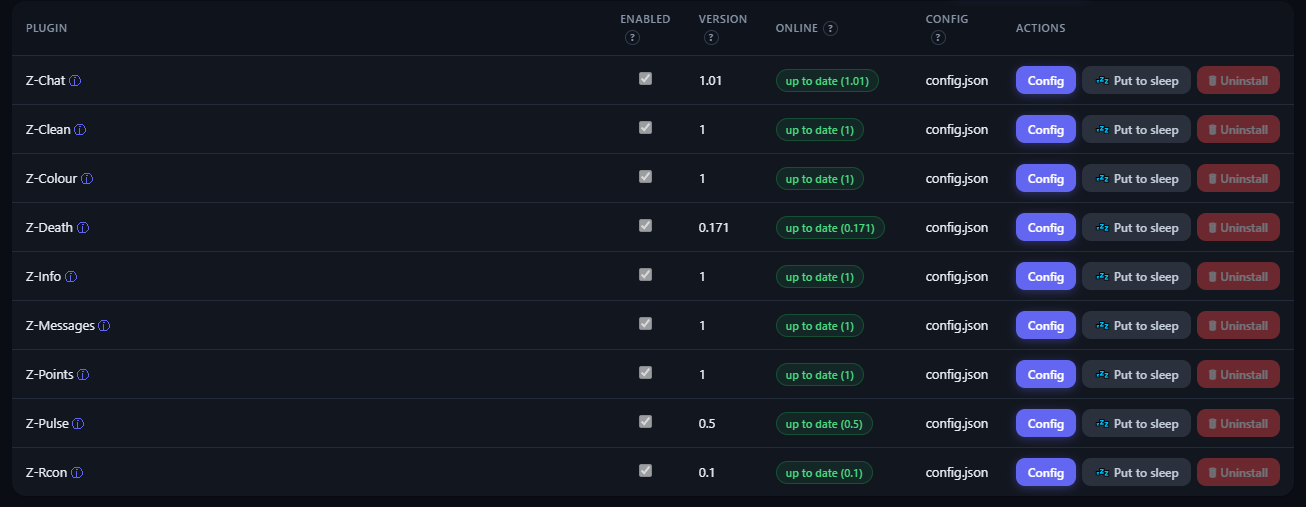Image resolution: width=1306 pixels, height=507 pixels.
Task: Click help icon under Config column header
Action: click(937, 38)
